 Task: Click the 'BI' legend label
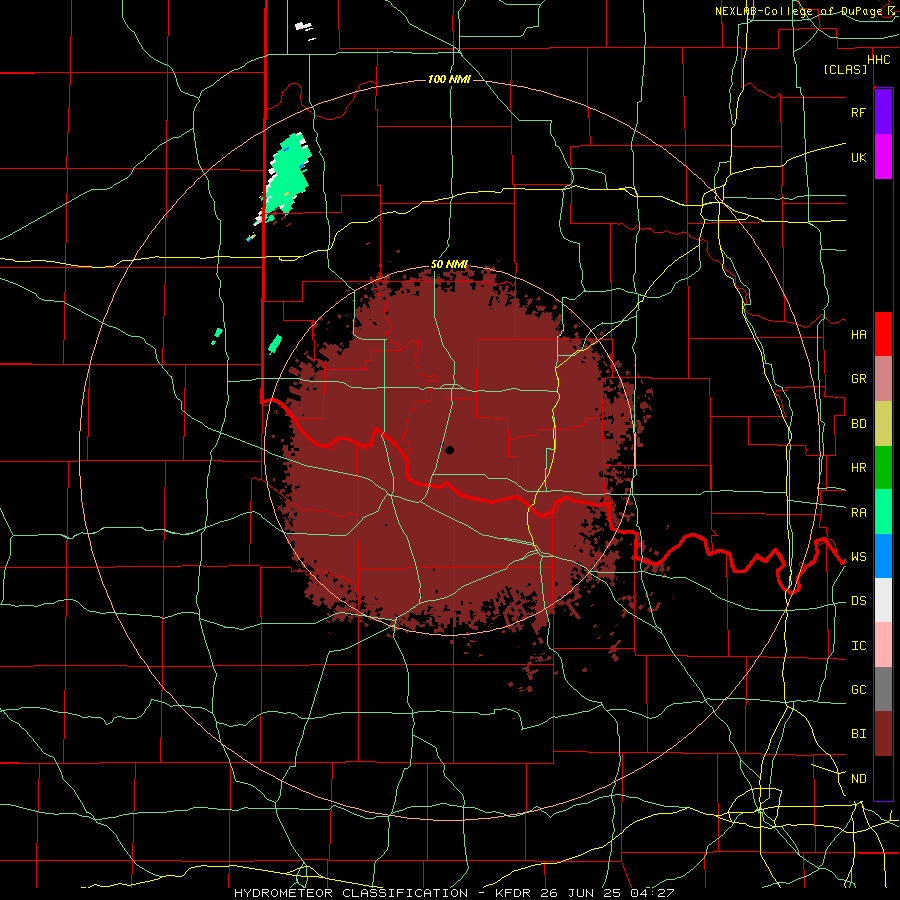click(x=858, y=734)
